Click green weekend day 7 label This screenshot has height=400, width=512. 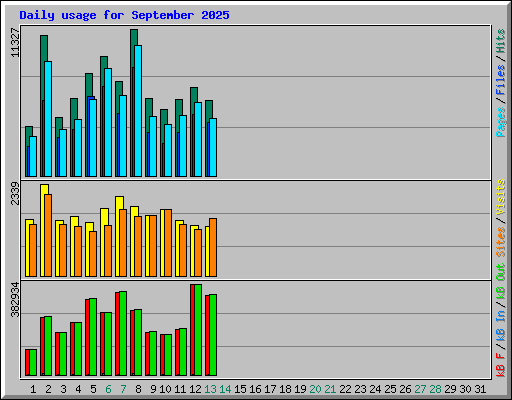tap(123, 389)
